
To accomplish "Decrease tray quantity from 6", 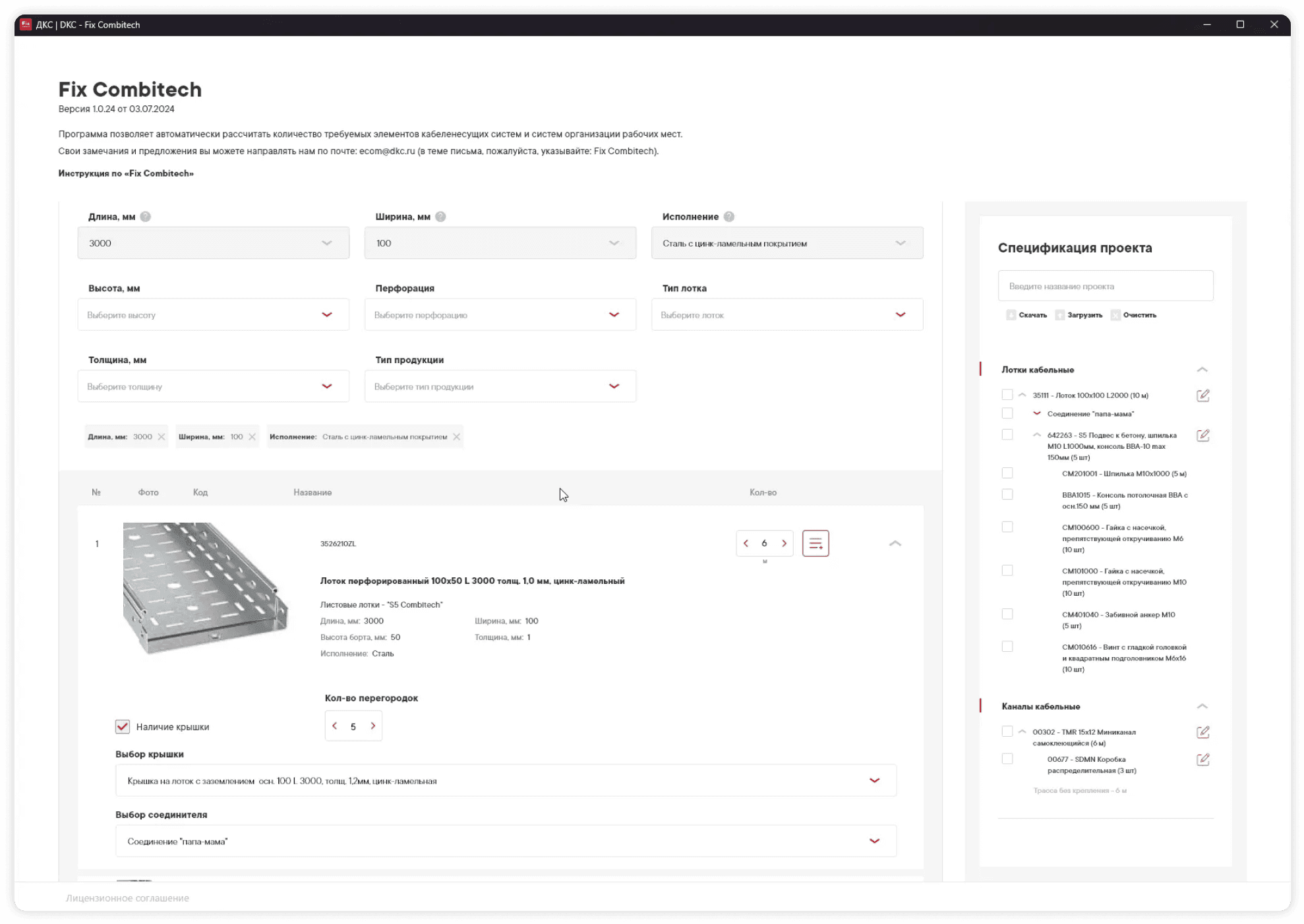I will click(x=746, y=544).
